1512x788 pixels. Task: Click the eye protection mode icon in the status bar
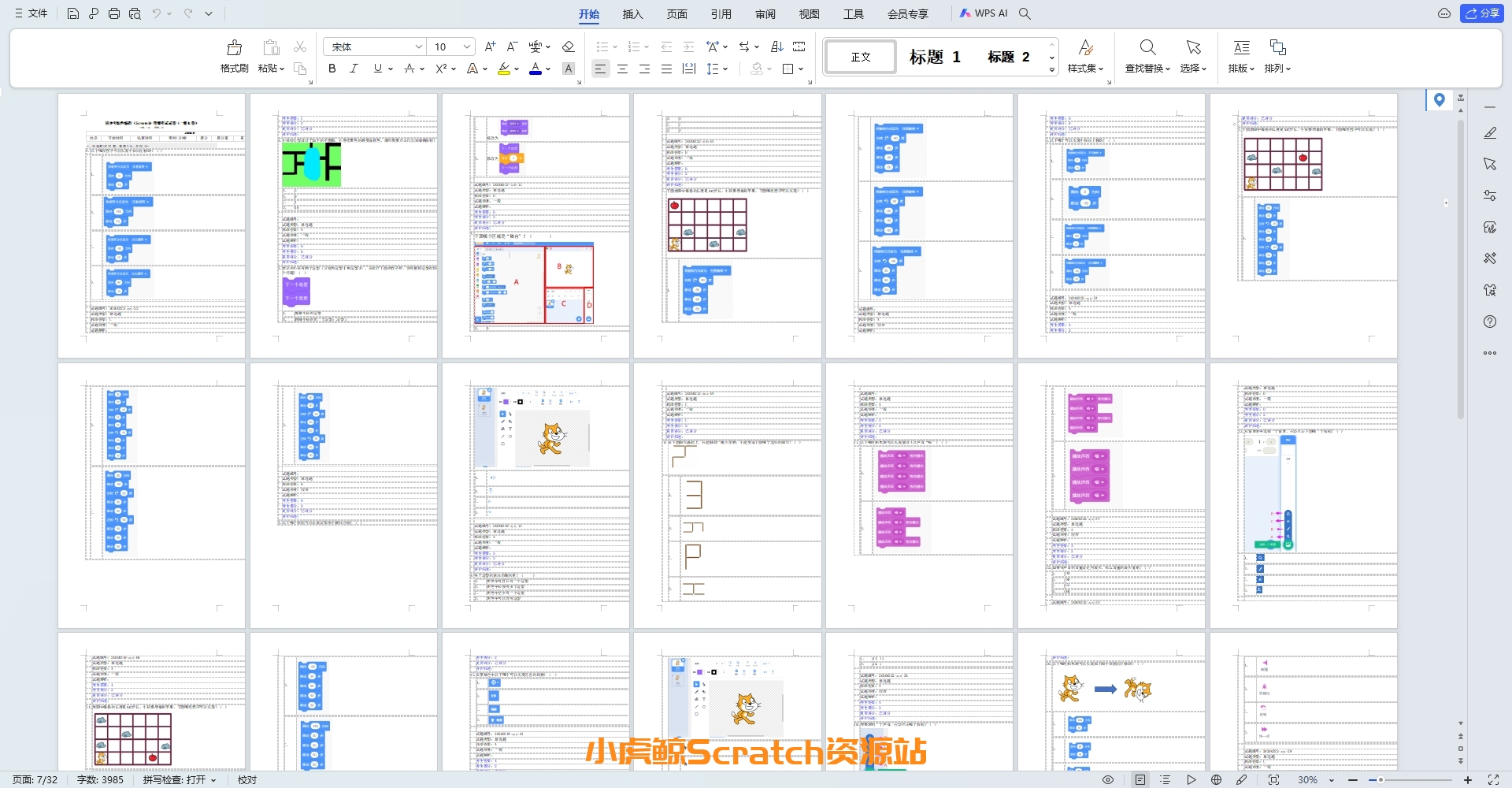click(x=1108, y=779)
